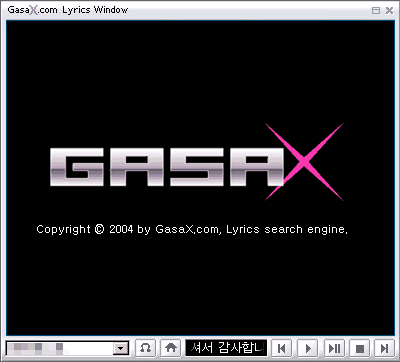Click the blurred combo box field

point(68,349)
